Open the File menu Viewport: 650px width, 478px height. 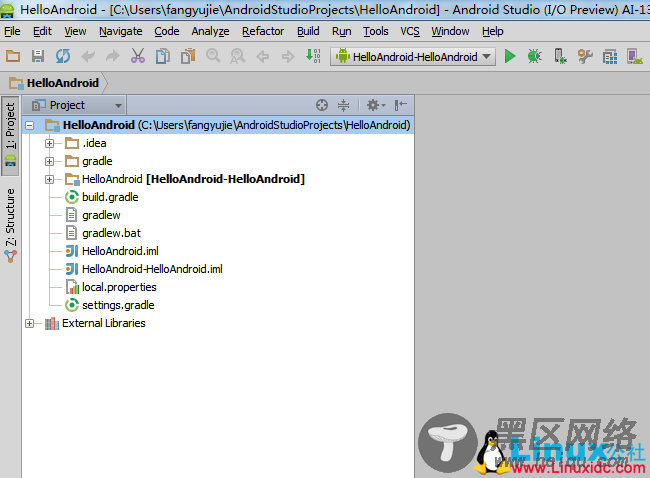pyautogui.click(x=12, y=32)
